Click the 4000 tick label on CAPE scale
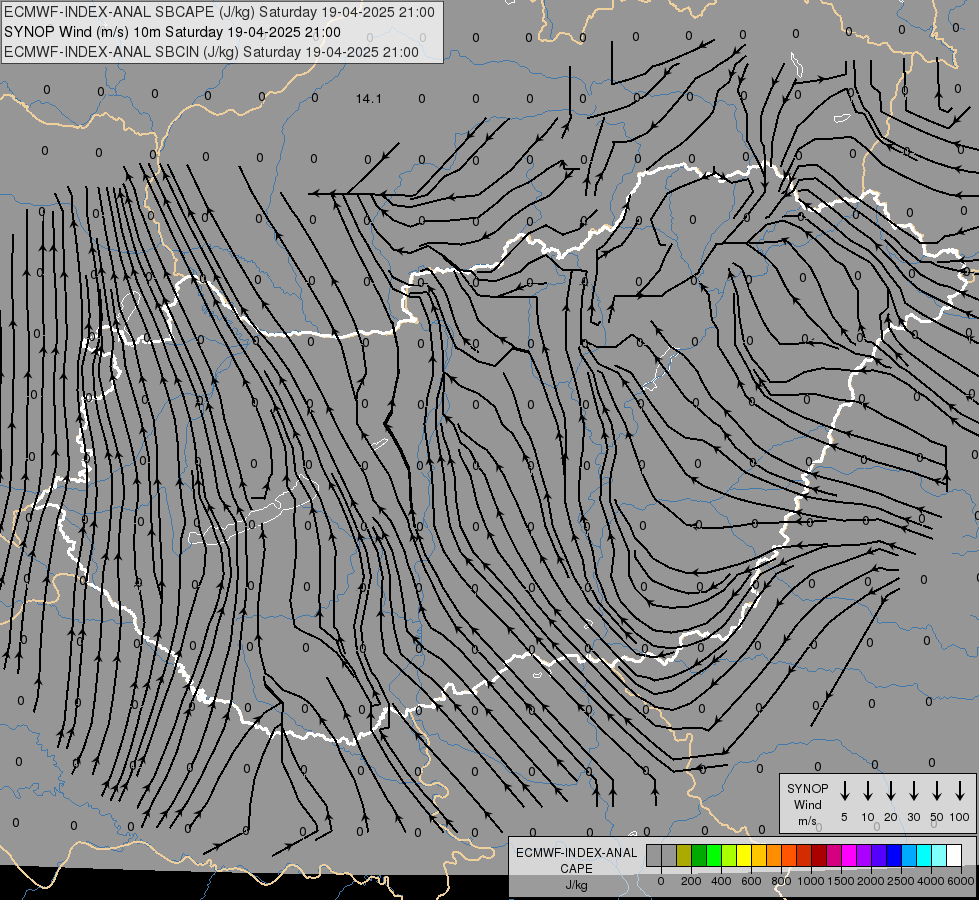The height and width of the screenshot is (900, 979). [931, 881]
